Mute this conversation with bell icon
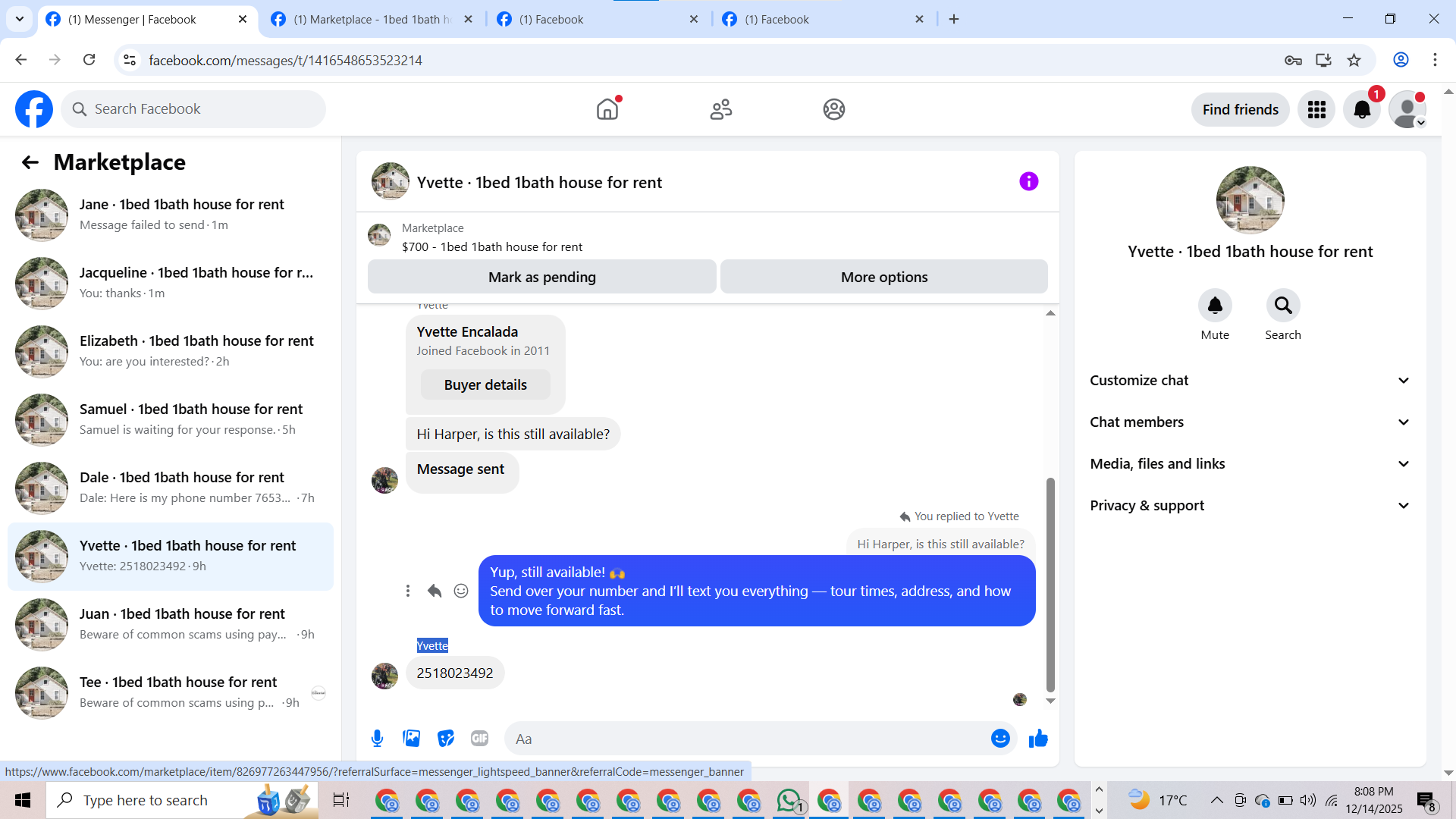1456x819 pixels. pos(1215,306)
